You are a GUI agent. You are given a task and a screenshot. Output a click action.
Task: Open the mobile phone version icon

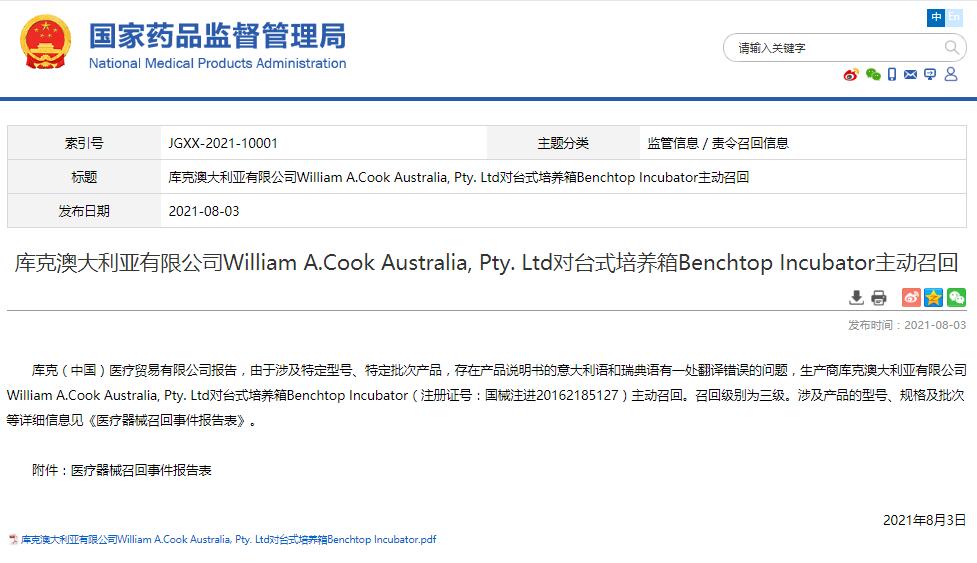click(x=892, y=75)
